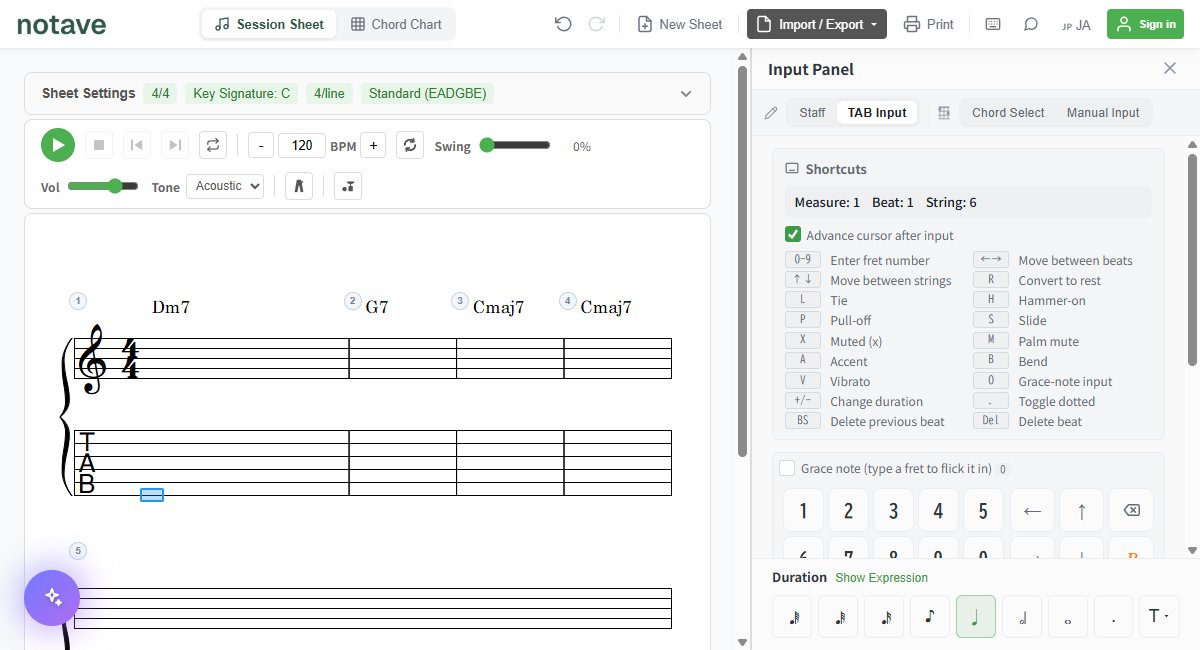The image size is (1200, 650).
Task: Switch to the Chord Chart tab
Action: point(396,24)
